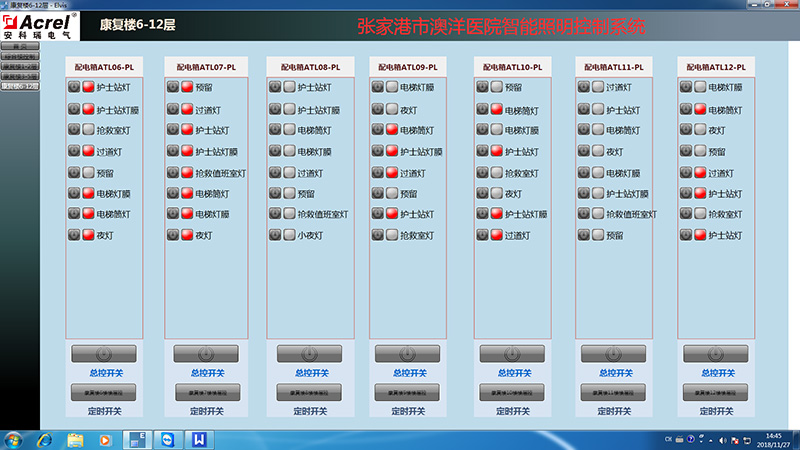Image resolution: width=800 pixels, height=450 pixels.
Task: Open the Windows Start menu
Action: [15, 439]
